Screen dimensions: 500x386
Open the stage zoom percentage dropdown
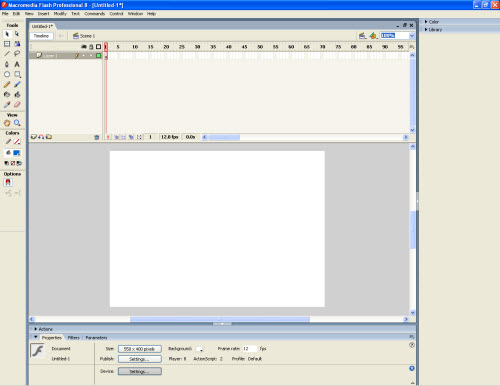click(412, 36)
